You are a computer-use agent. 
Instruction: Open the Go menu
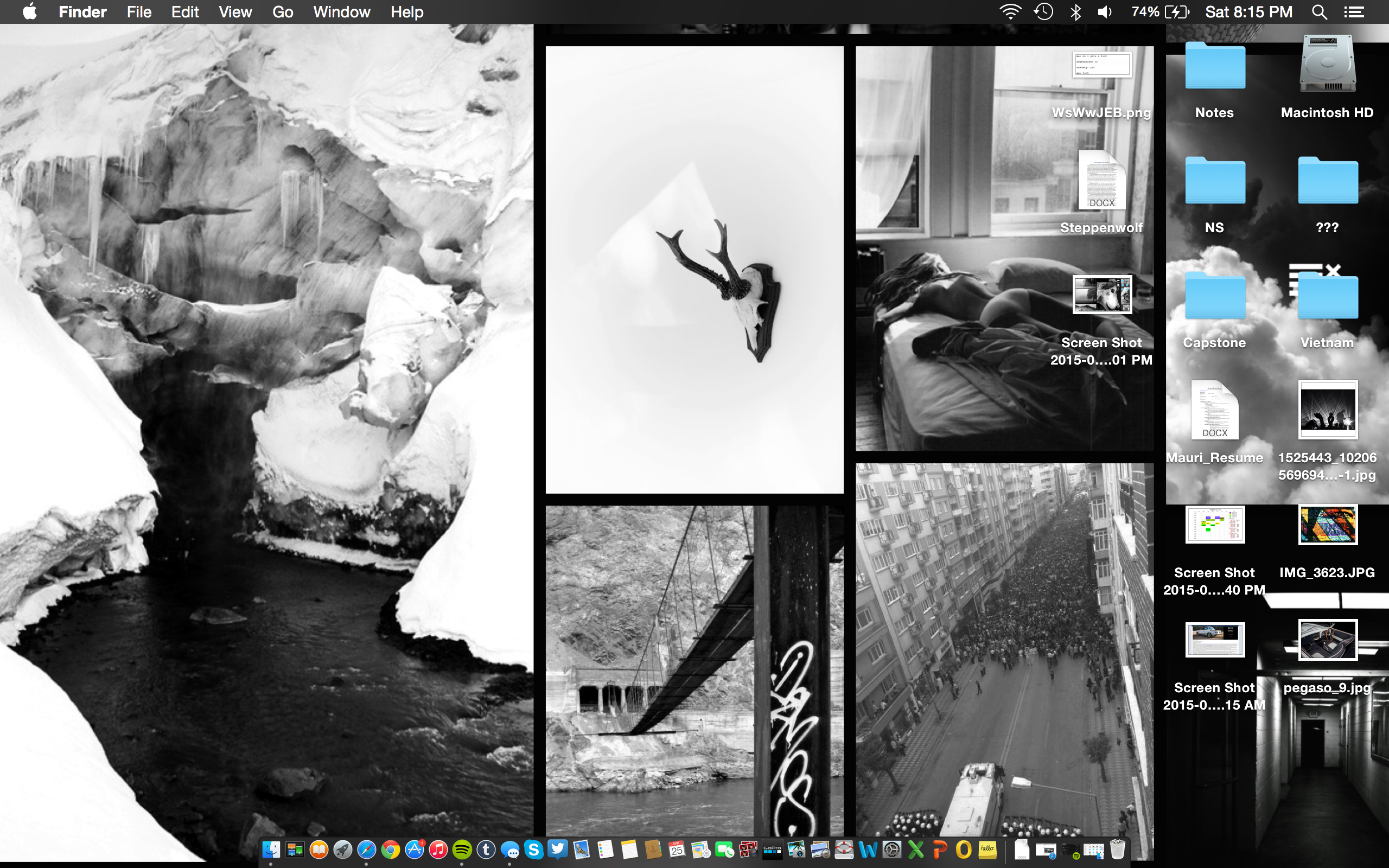coord(282,11)
